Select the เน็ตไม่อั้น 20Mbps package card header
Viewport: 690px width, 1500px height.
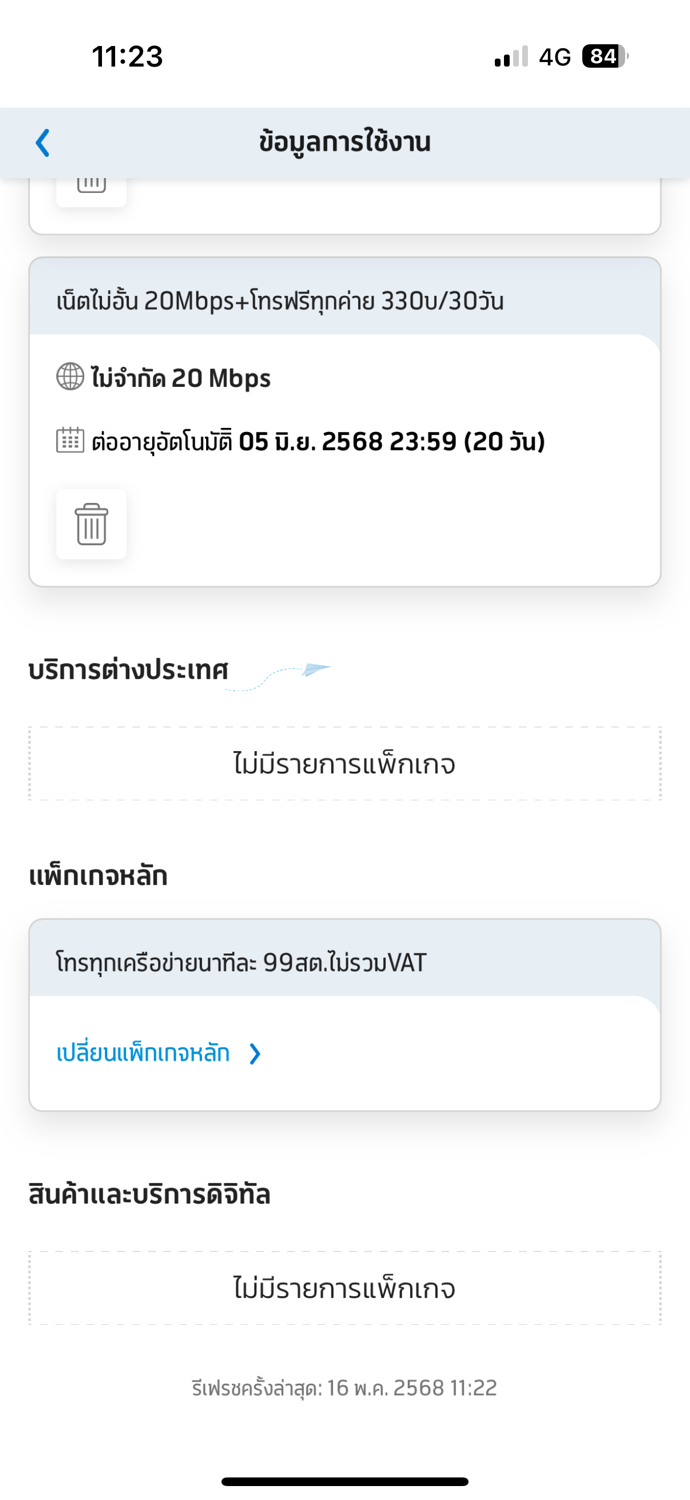click(345, 298)
